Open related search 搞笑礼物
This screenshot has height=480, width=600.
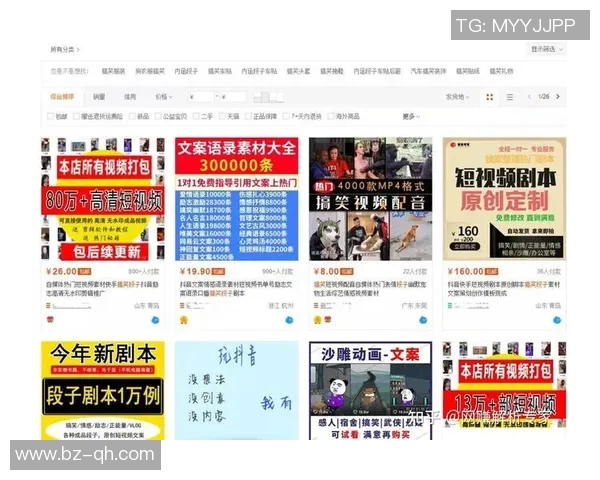pos(501,71)
